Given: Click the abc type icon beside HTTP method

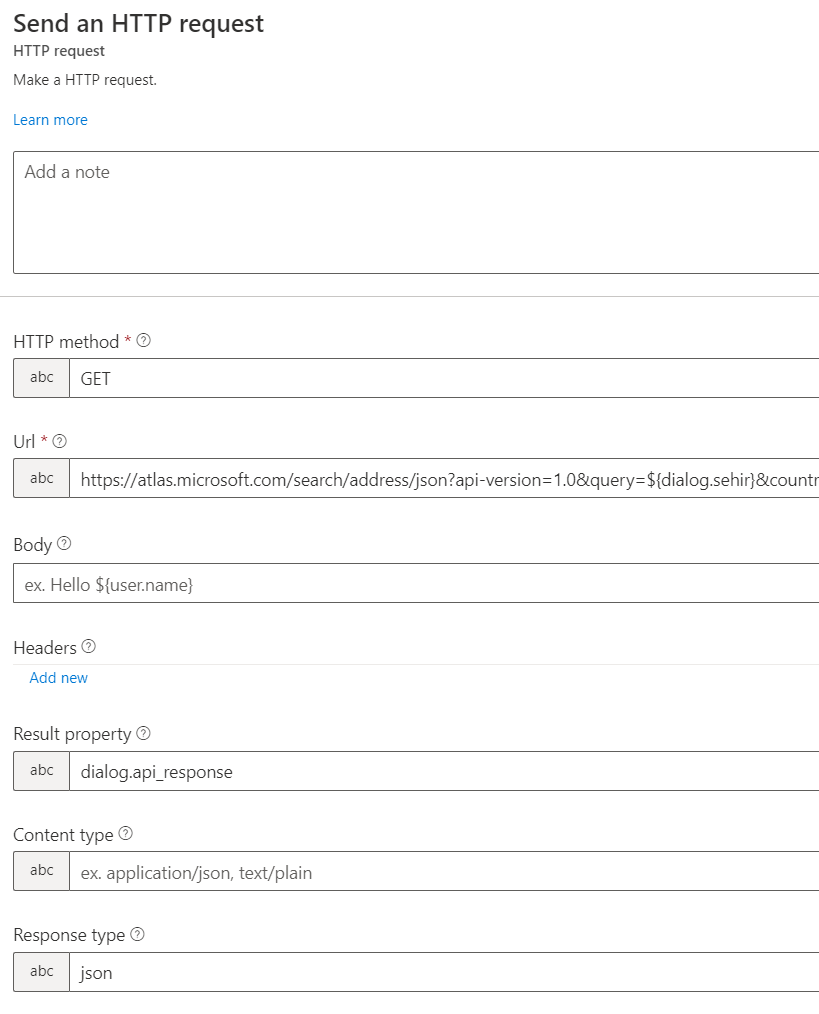Looking at the screenshot, I should coord(40,377).
